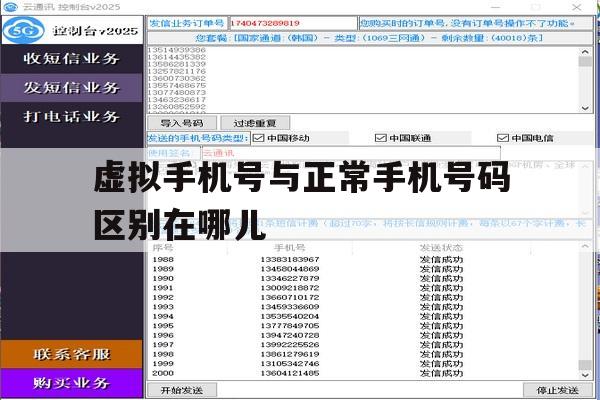
Task: Open the 收短信业务 section
Action: coord(72,59)
